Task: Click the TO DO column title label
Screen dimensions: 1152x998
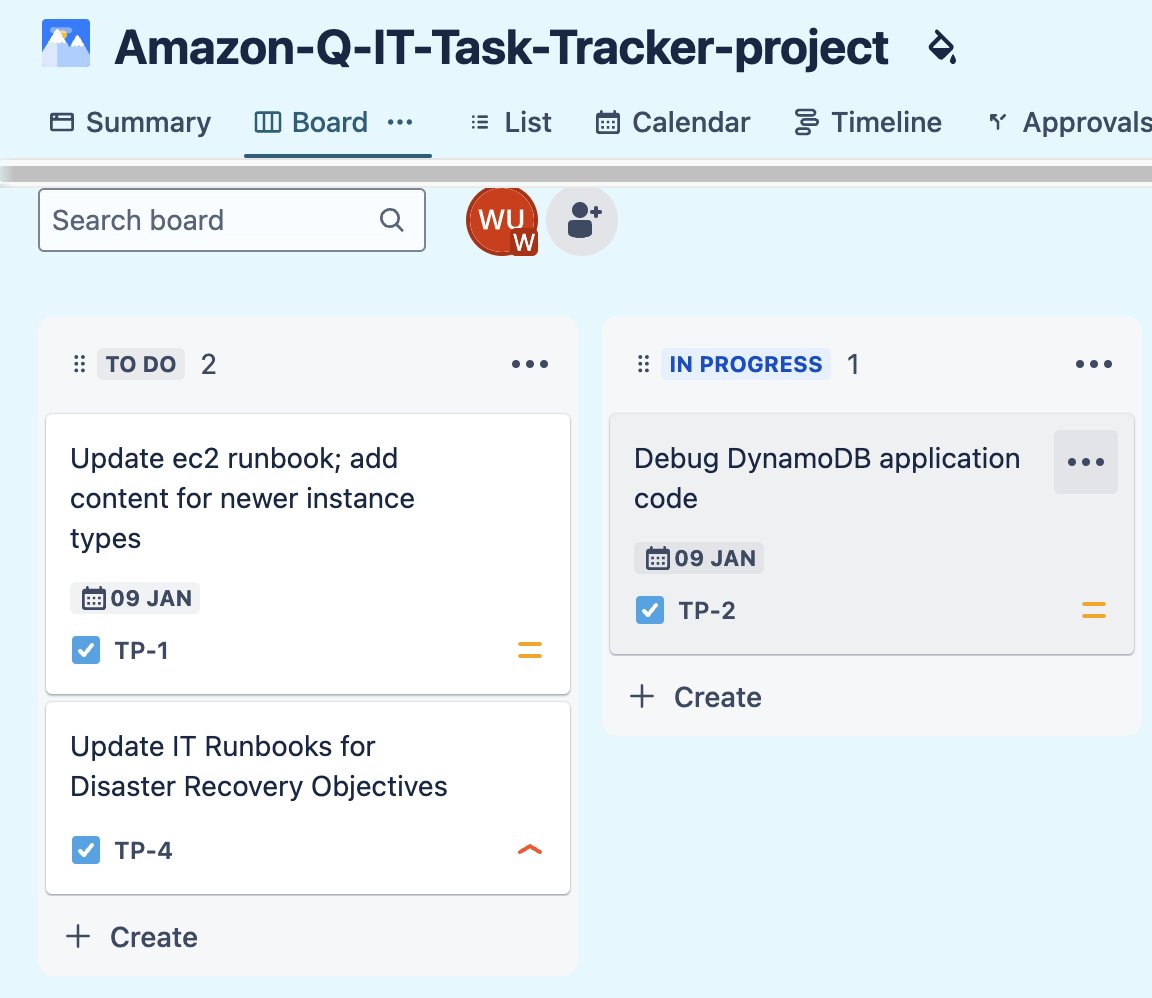Action: [x=141, y=364]
